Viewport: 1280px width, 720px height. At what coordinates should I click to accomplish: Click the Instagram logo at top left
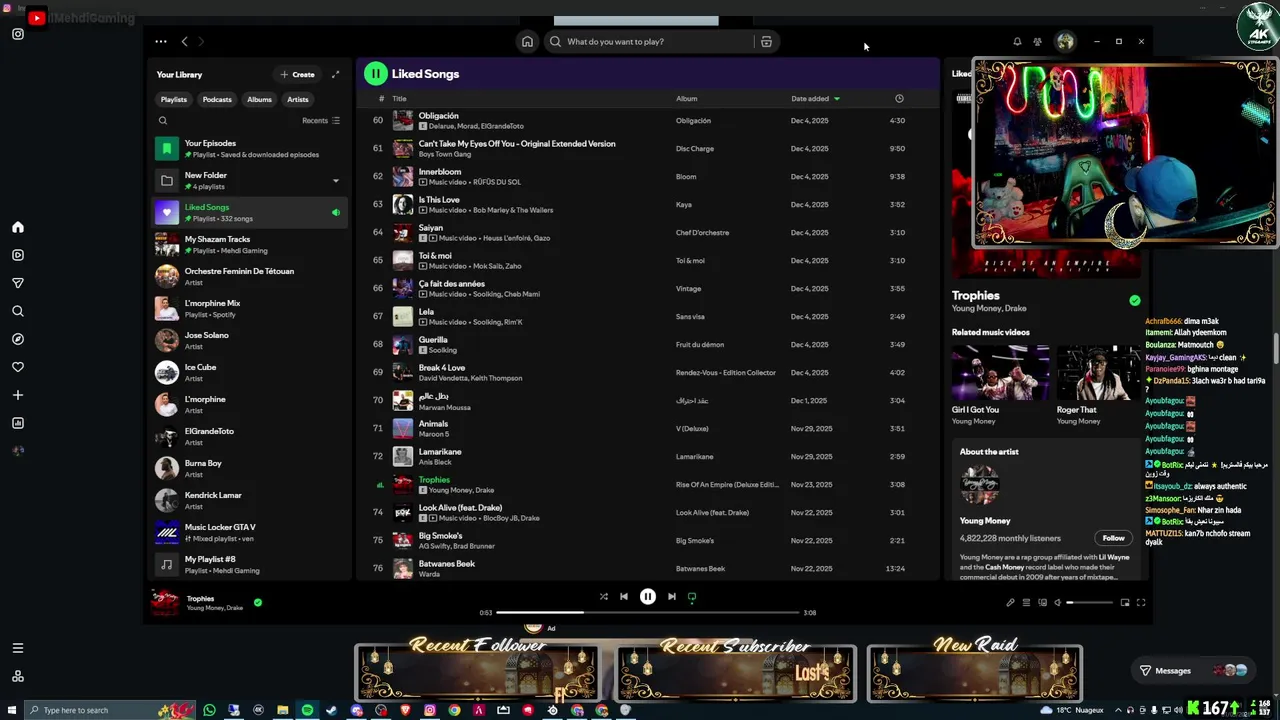(17, 34)
